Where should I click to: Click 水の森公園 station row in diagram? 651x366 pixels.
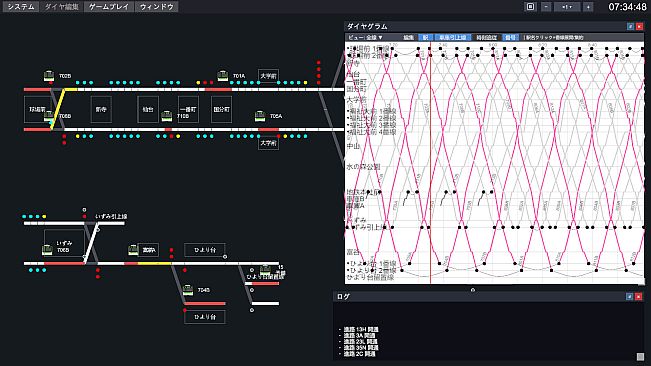coord(363,167)
